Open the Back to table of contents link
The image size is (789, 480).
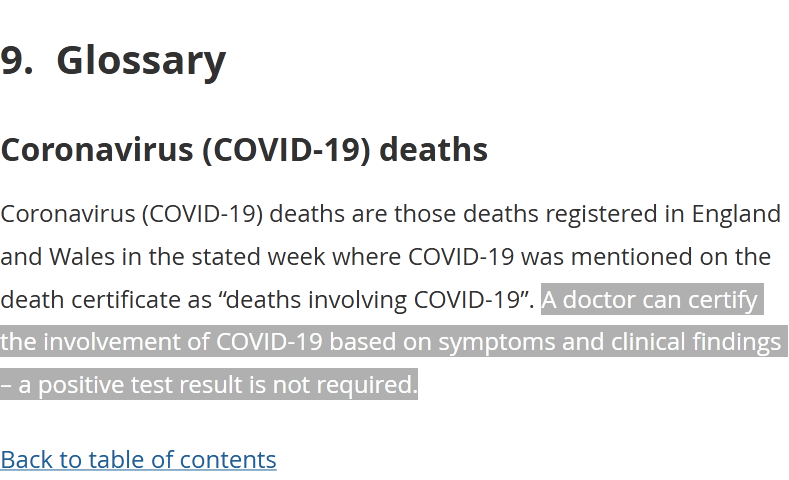click(x=138, y=459)
